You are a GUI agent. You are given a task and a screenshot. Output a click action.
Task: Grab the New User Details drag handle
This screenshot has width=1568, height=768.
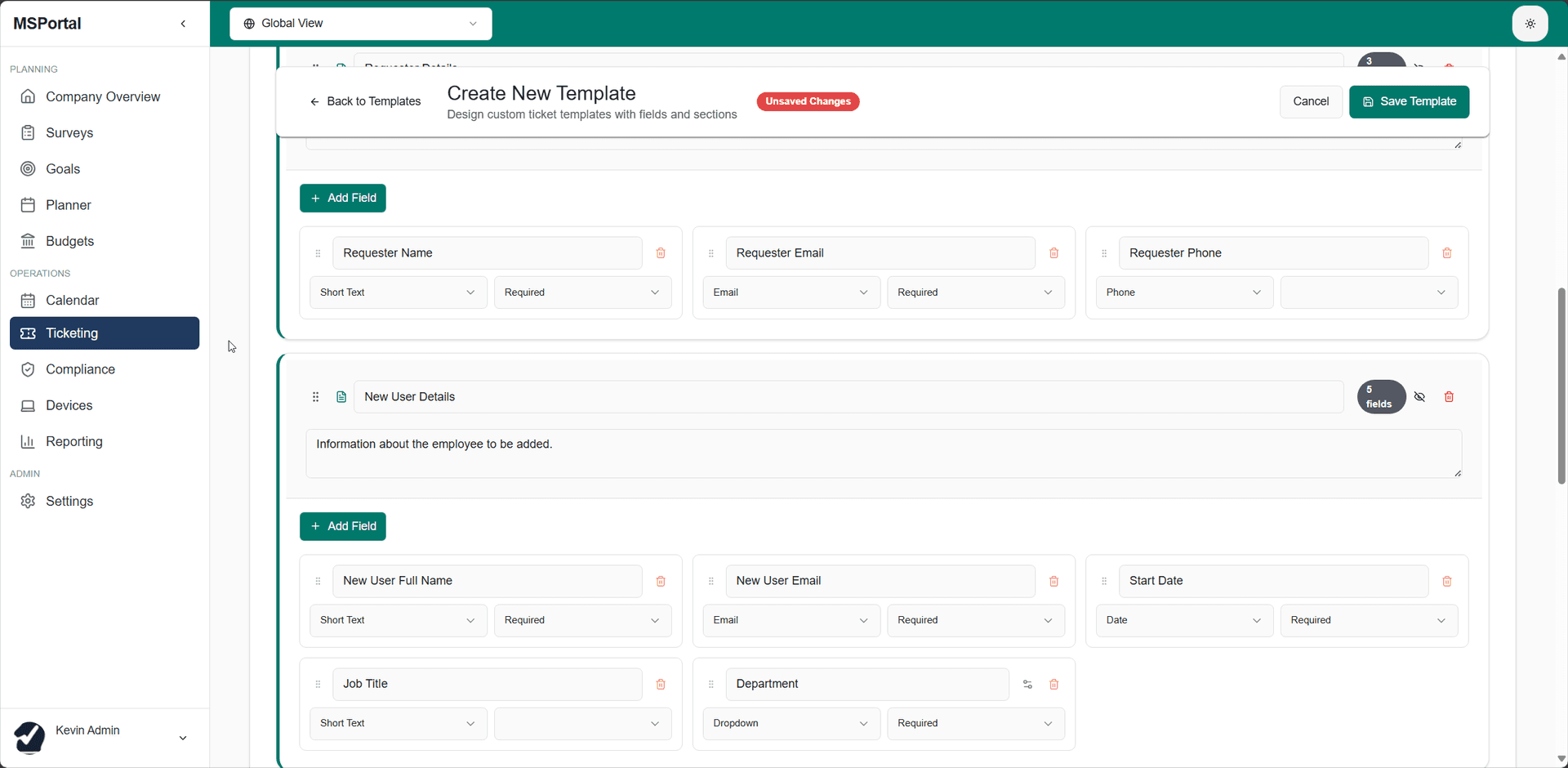pos(315,397)
